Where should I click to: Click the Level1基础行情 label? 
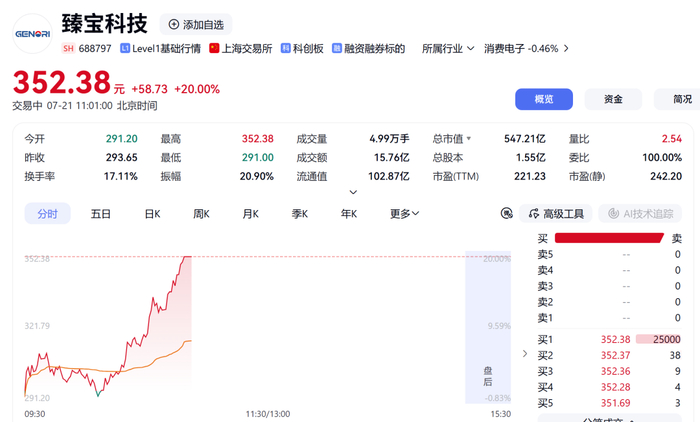click(x=161, y=48)
